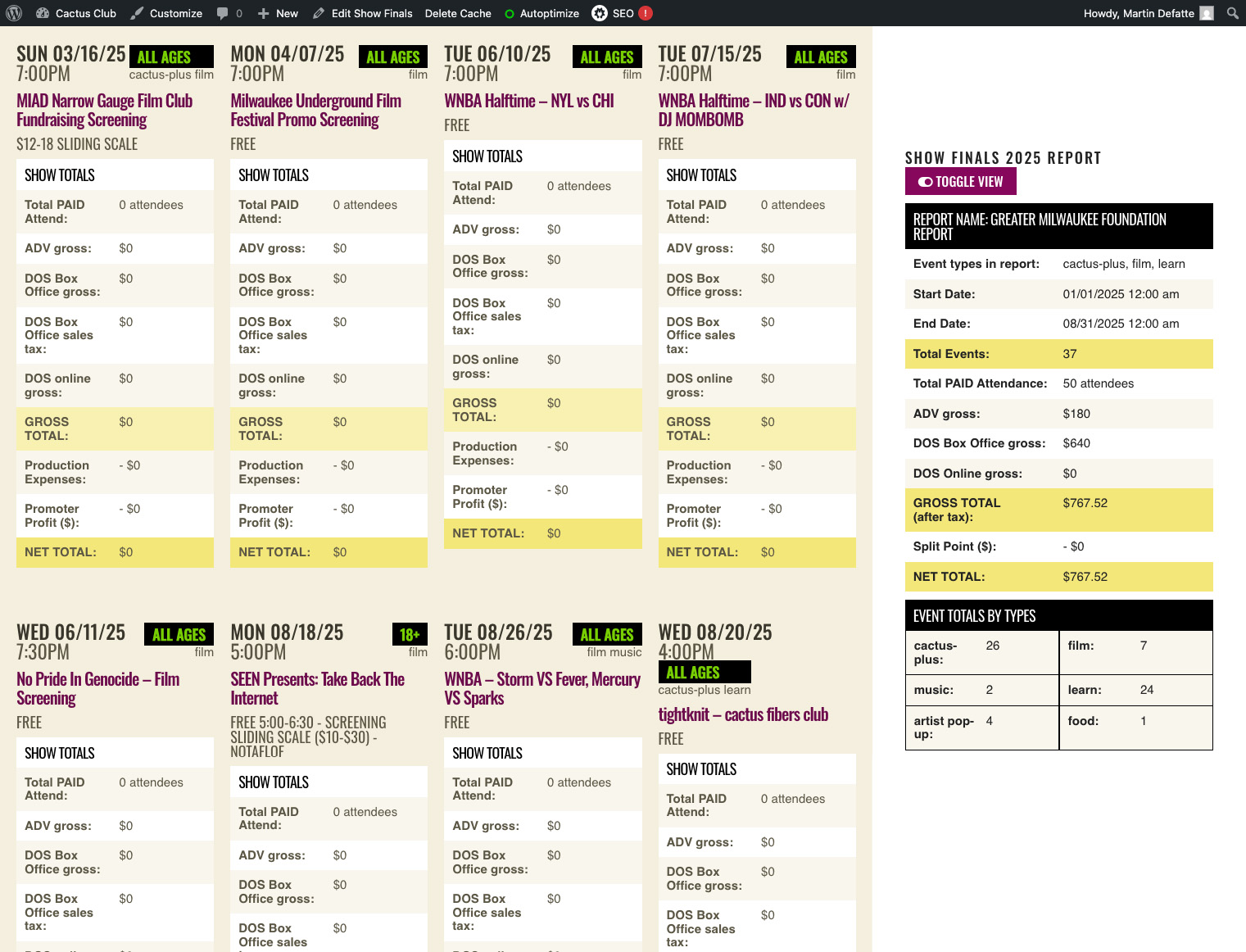
Task: Click the WordPress logo icon
Action: click(14, 13)
